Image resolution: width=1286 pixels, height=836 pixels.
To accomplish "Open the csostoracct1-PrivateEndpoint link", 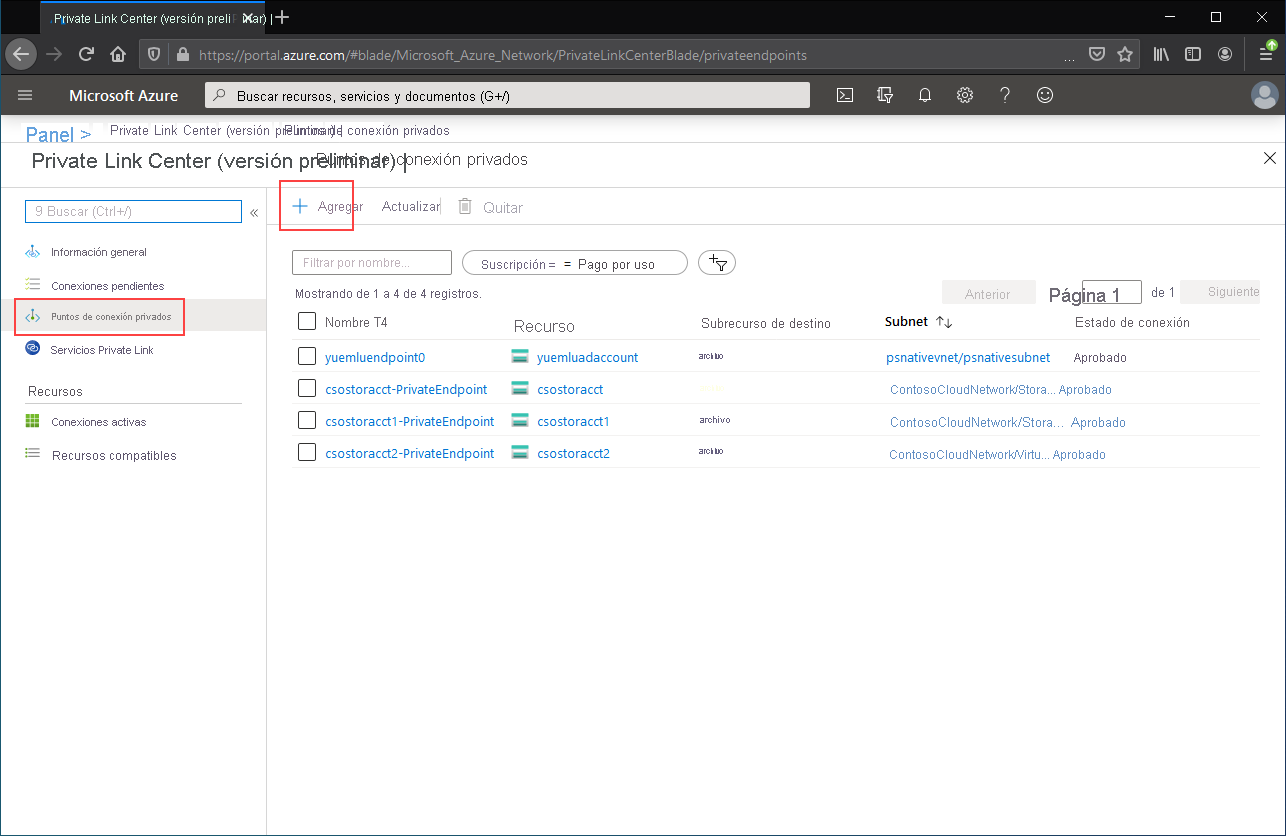I will pos(410,421).
